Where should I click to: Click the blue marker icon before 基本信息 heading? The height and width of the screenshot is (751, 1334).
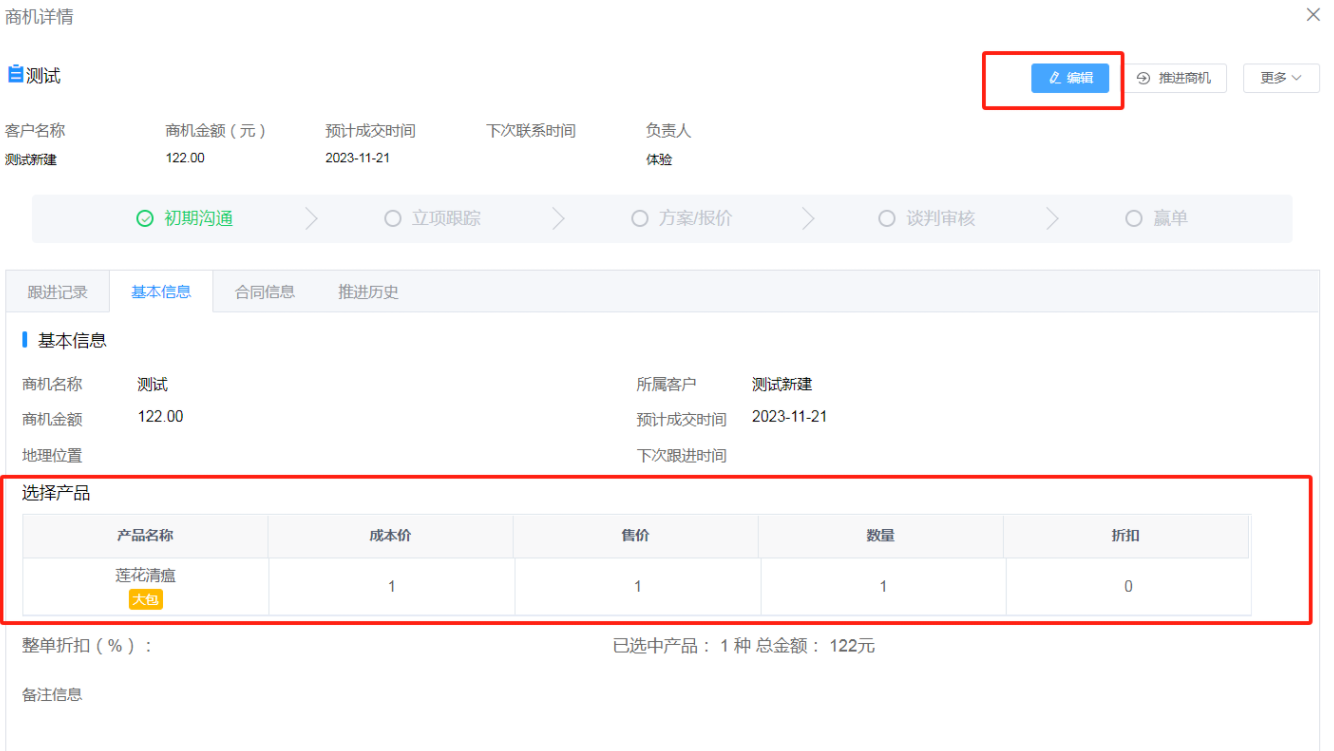(25, 340)
